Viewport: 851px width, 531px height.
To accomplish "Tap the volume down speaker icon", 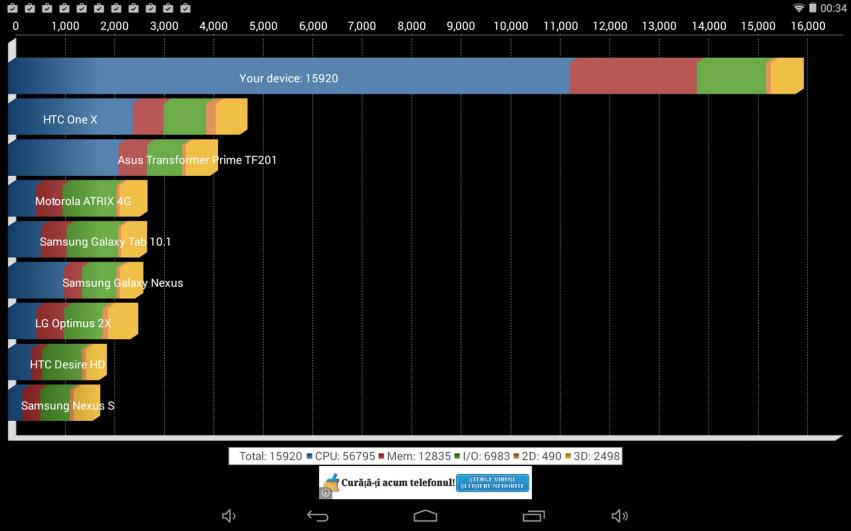I will click(x=228, y=516).
